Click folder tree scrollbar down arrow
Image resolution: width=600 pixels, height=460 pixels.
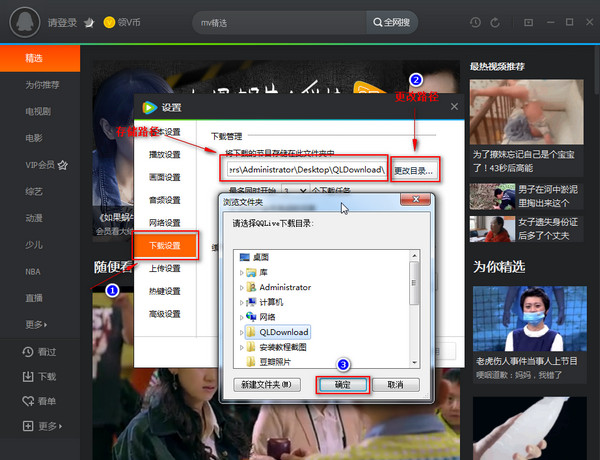[414, 362]
